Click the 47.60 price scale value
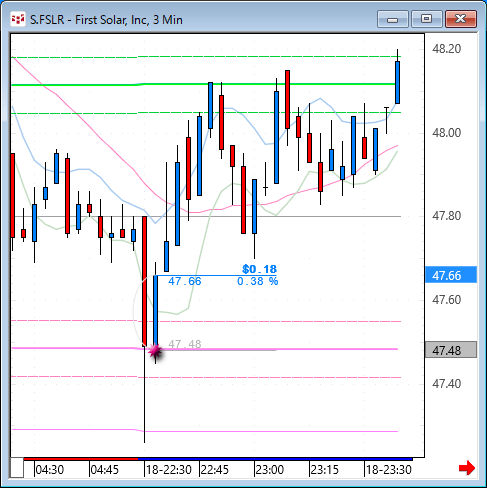 point(446,300)
